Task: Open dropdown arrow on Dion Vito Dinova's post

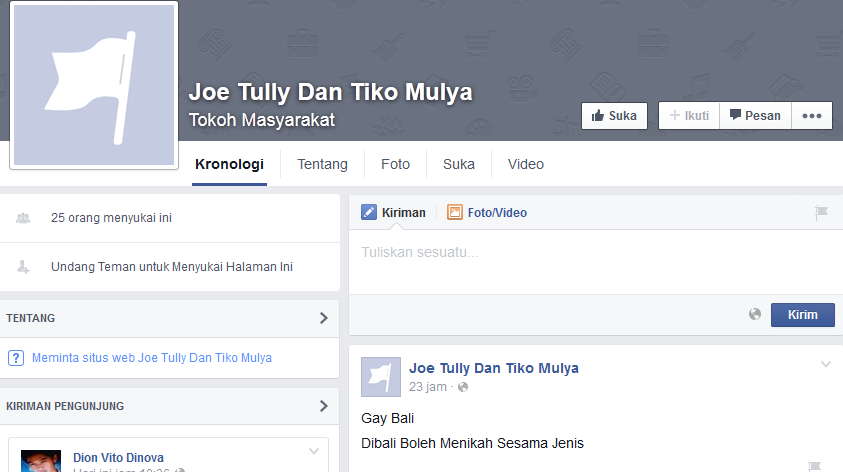Action: [314, 451]
